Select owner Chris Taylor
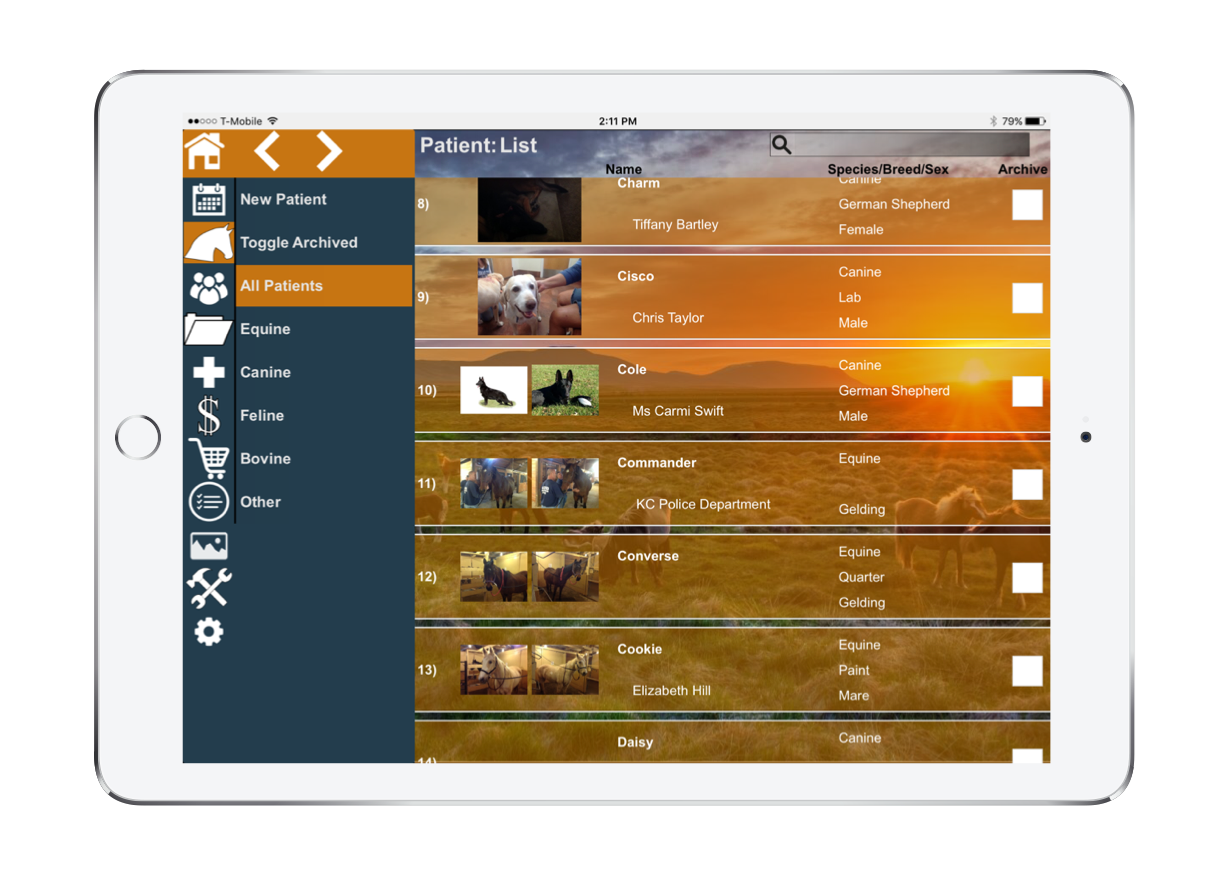Screen dimensions: 1209x875 [668, 317]
